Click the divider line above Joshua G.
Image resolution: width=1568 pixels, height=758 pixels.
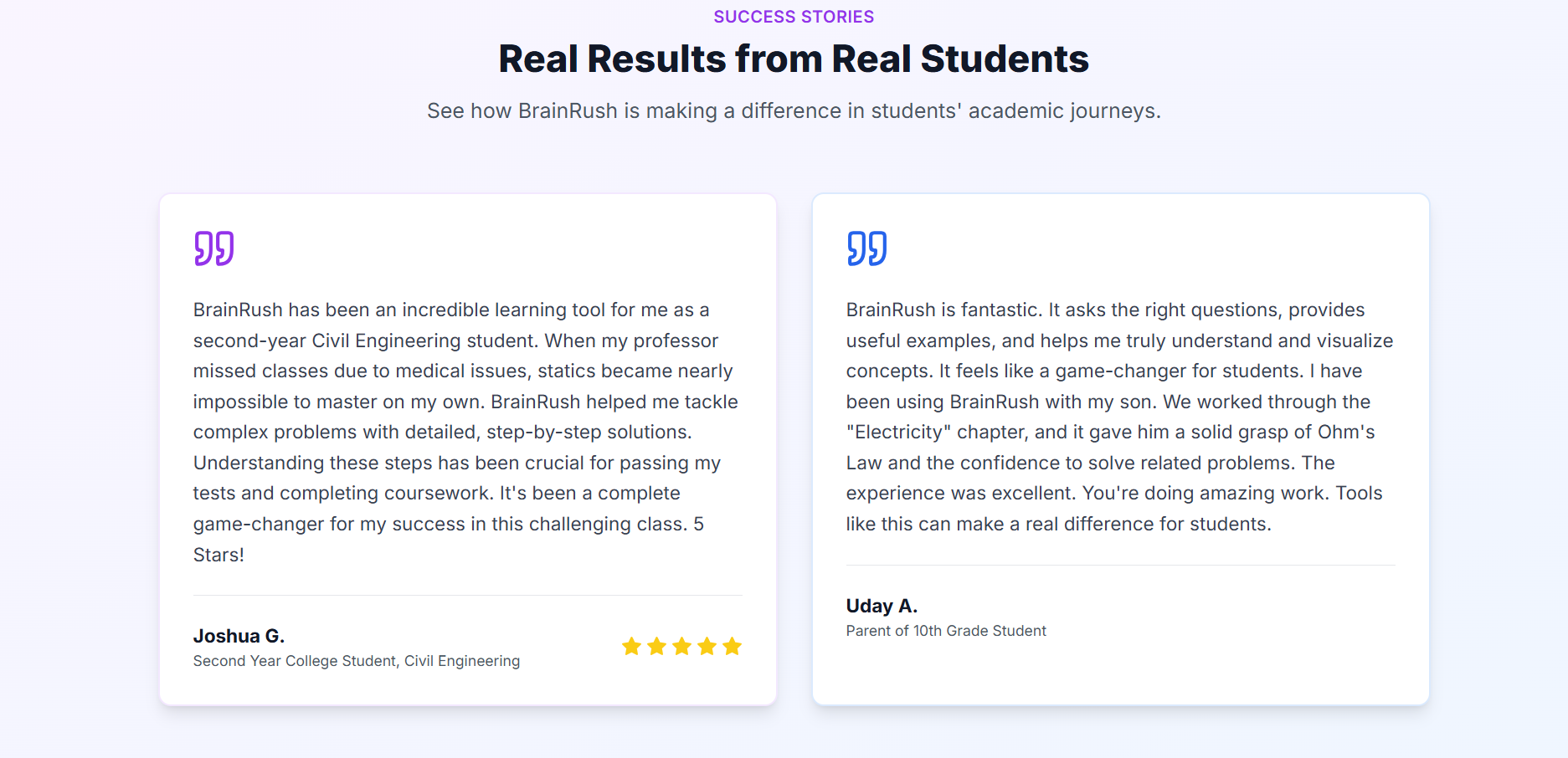click(468, 595)
